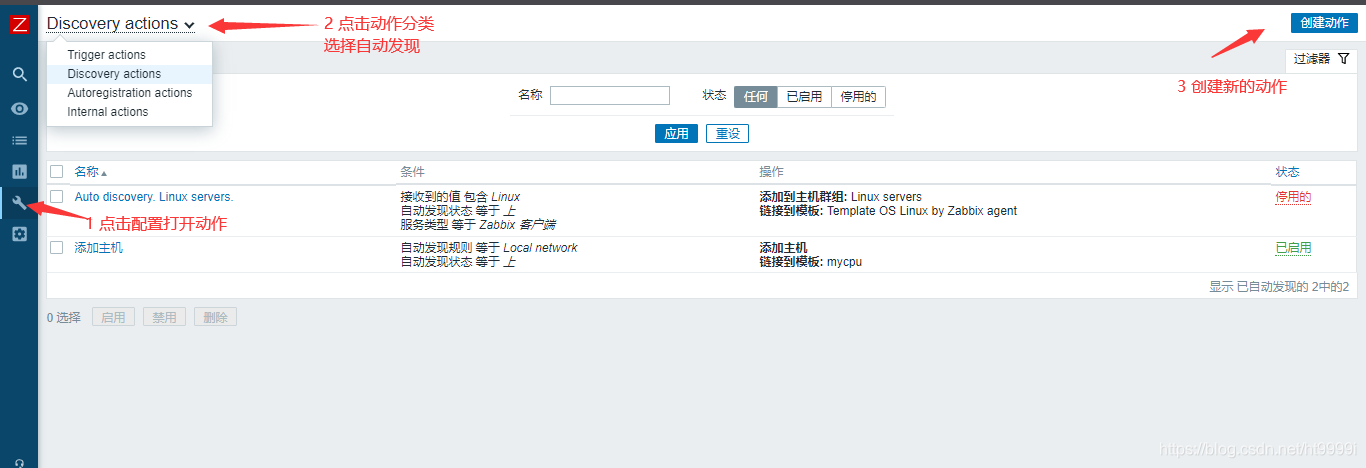Click the 应用 apply button
Screen dimensions: 1366x468
676,133
